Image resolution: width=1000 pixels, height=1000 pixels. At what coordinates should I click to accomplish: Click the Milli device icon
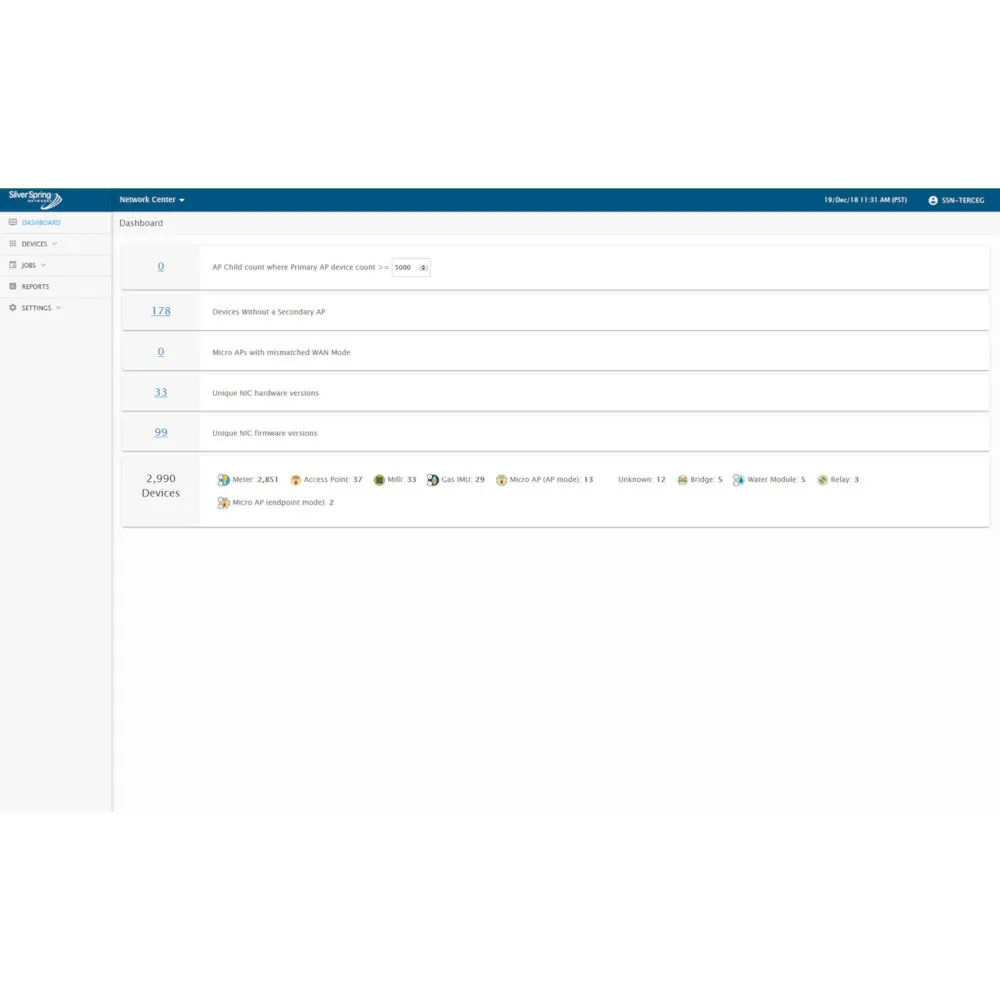[380, 479]
